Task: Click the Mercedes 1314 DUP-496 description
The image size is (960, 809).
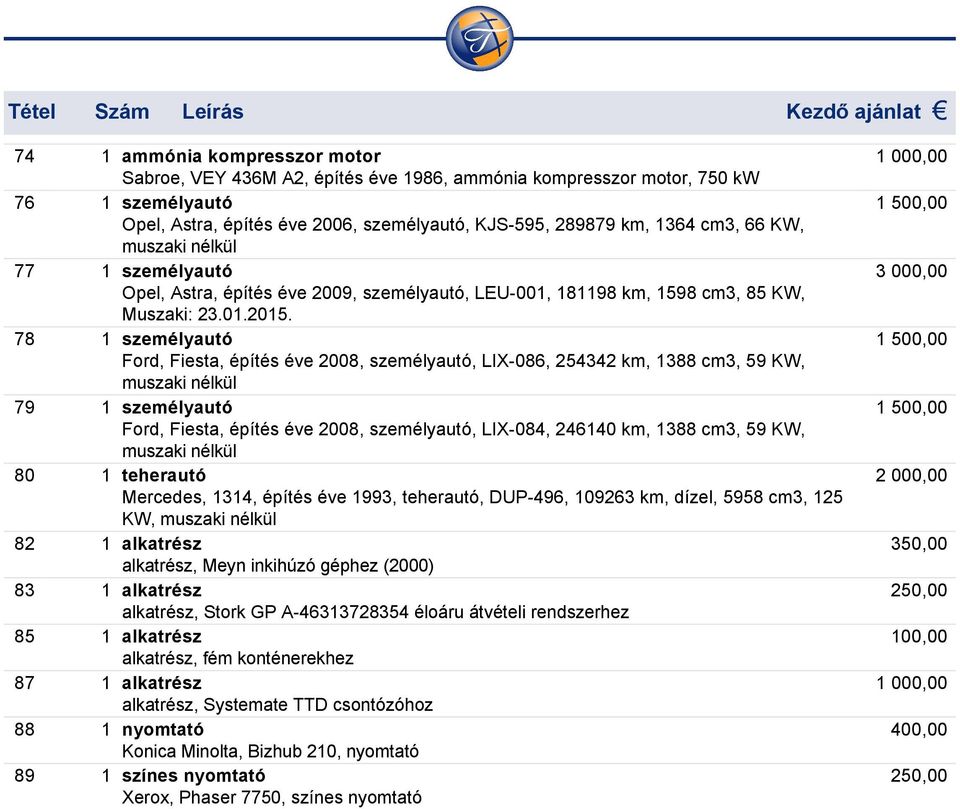Action: coord(482,508)
